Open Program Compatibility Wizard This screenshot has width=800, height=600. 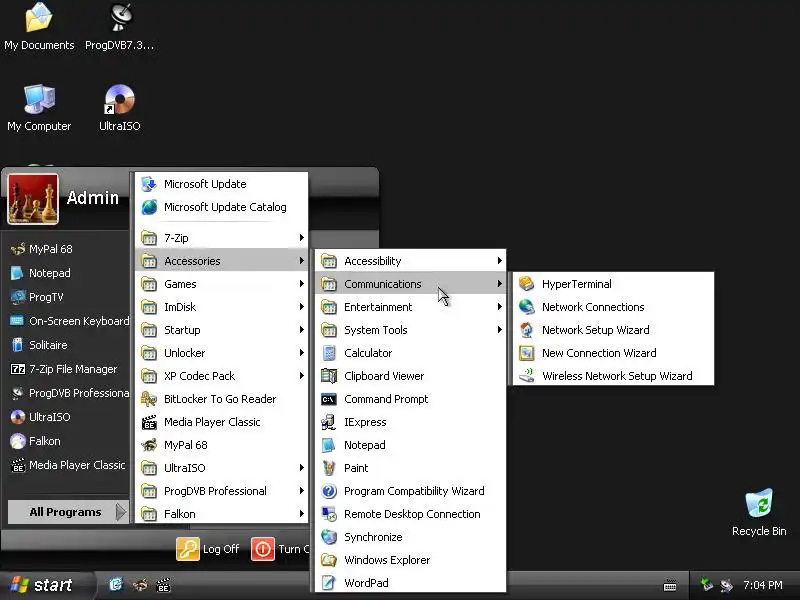pyautogui.click(x=410, y=491)
